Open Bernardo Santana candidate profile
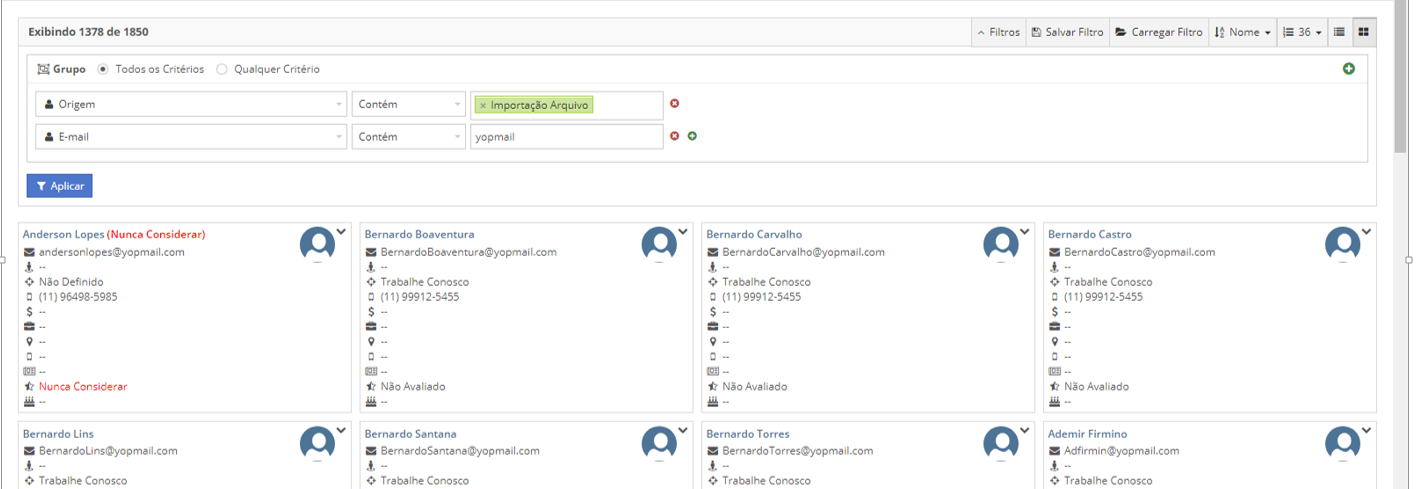 click(410, 434)
